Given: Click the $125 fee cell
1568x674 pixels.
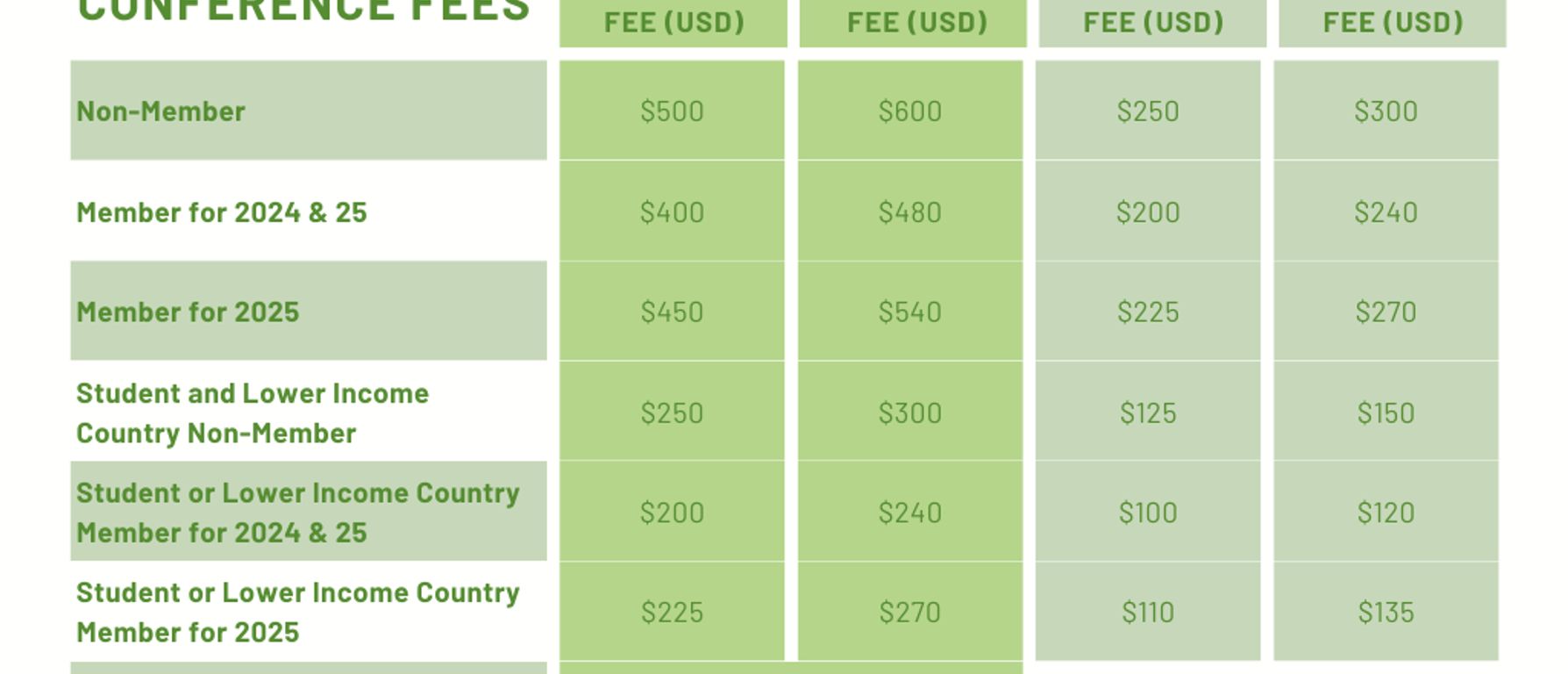Looking at the screenshot, I should [x=1148, y=412].
